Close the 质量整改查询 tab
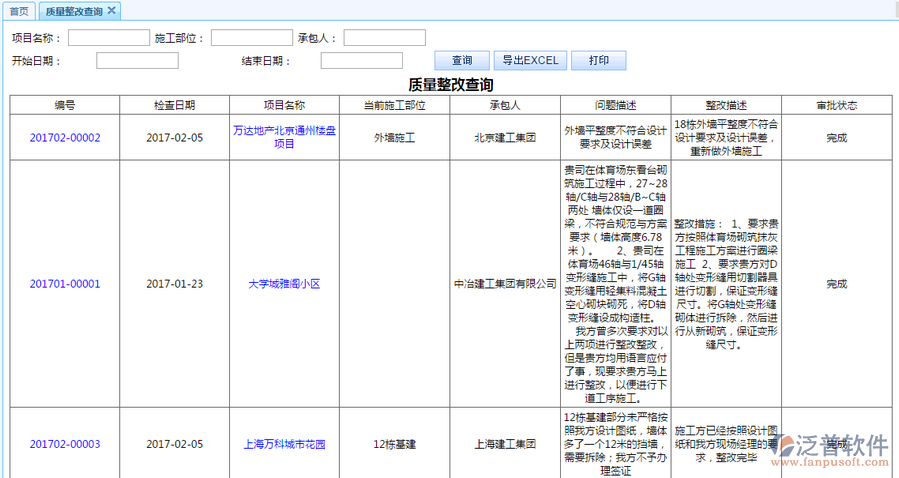 pyautogui.click(x=112, y=11)
